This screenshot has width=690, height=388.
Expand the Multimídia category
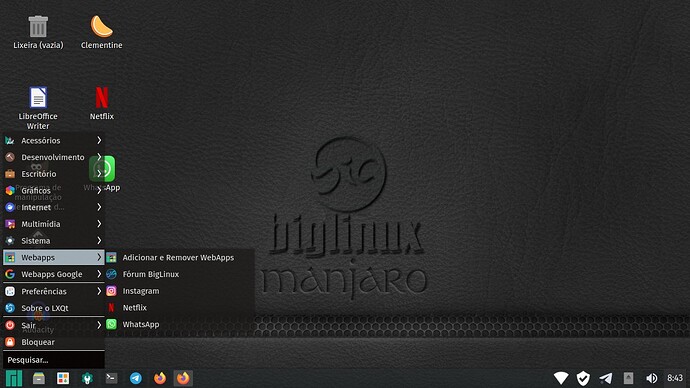pos(54,224)
